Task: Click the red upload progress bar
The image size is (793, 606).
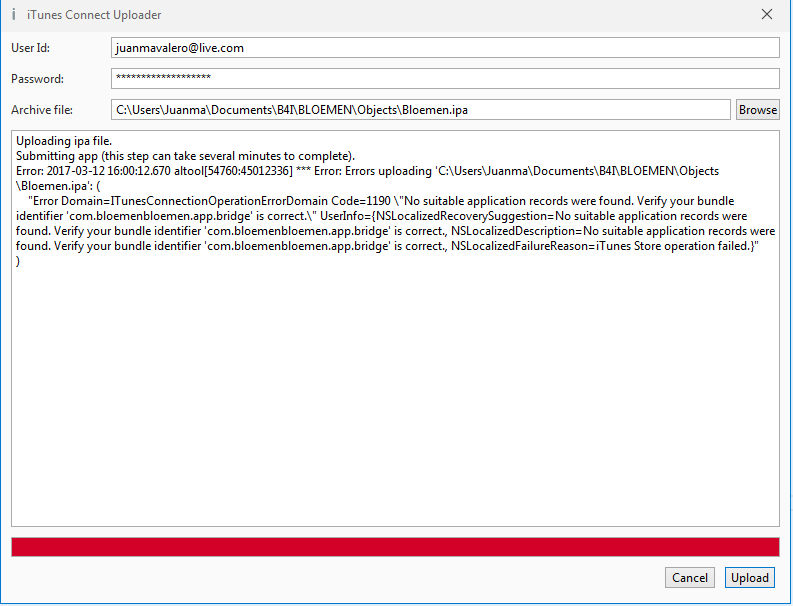Action: point(395,547)
